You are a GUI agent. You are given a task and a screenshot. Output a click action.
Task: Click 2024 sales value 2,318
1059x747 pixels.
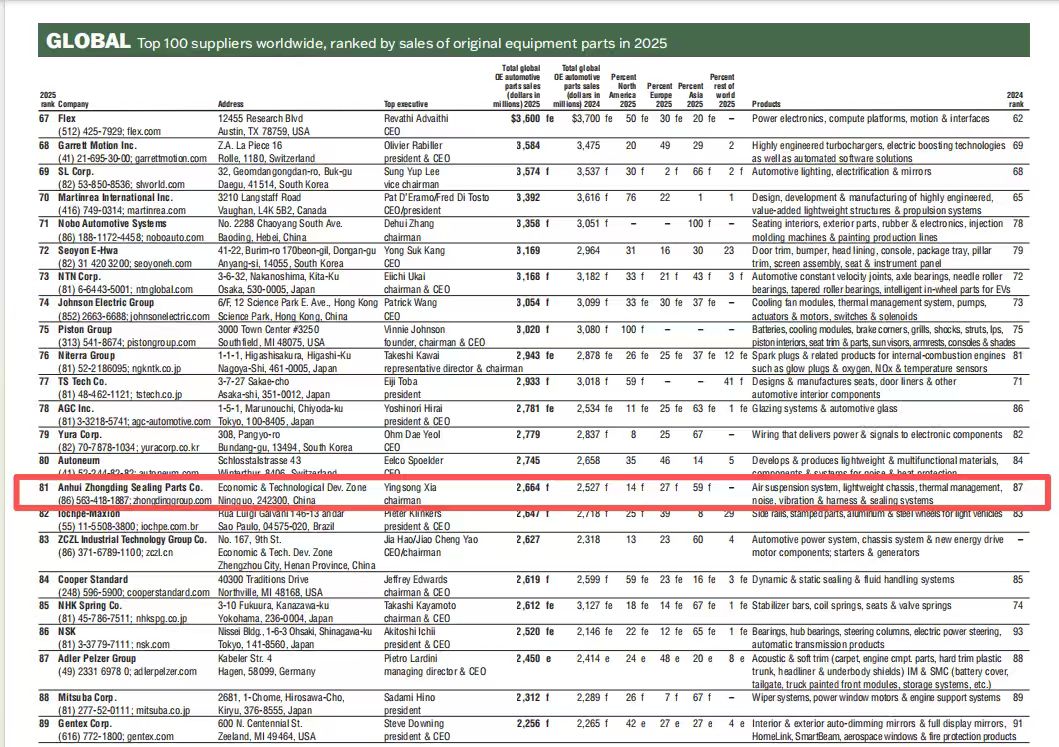[588, 540]
